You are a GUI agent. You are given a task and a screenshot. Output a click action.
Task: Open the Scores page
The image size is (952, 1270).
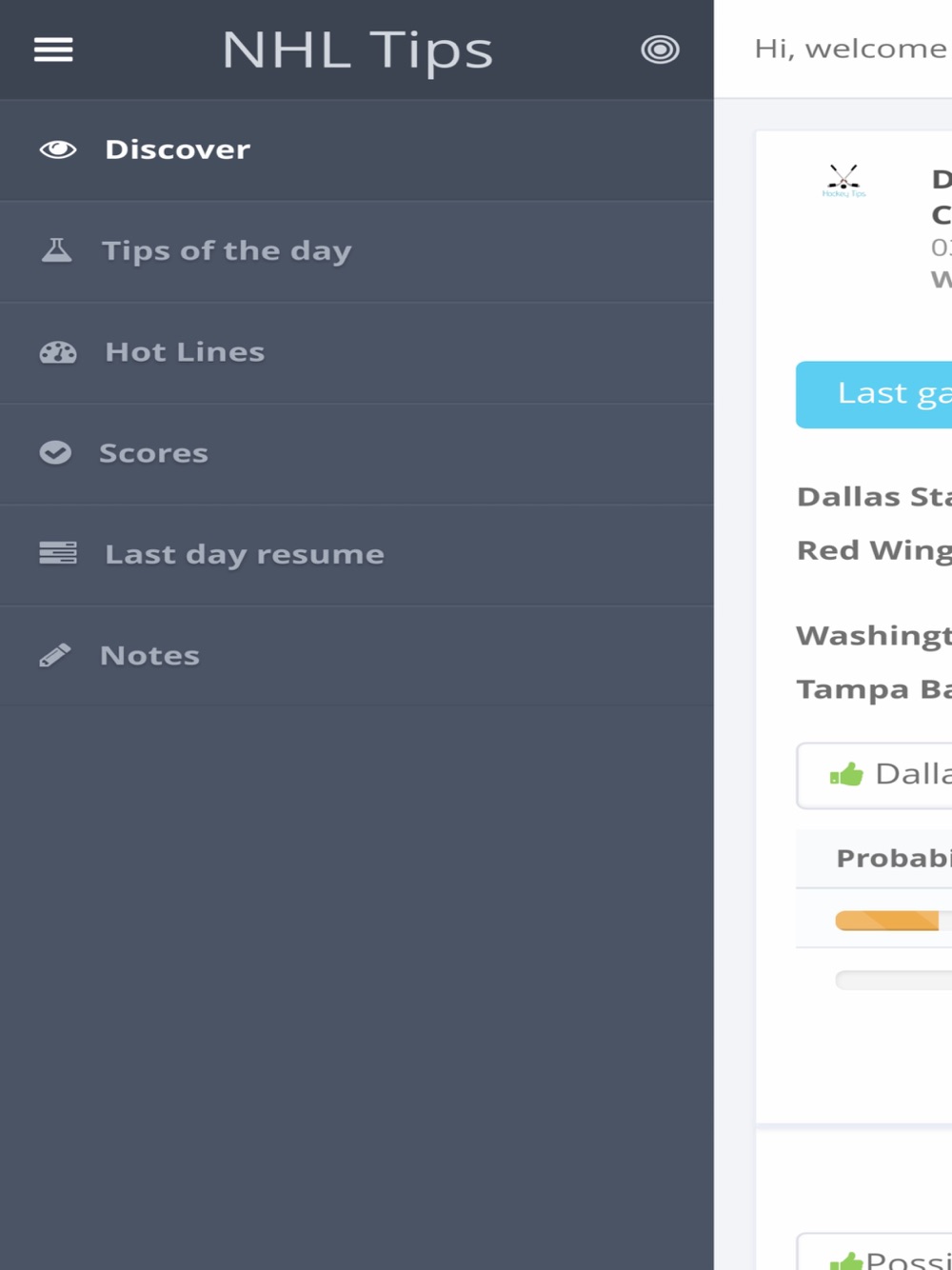pyautogui.click(x=357, y=454)
